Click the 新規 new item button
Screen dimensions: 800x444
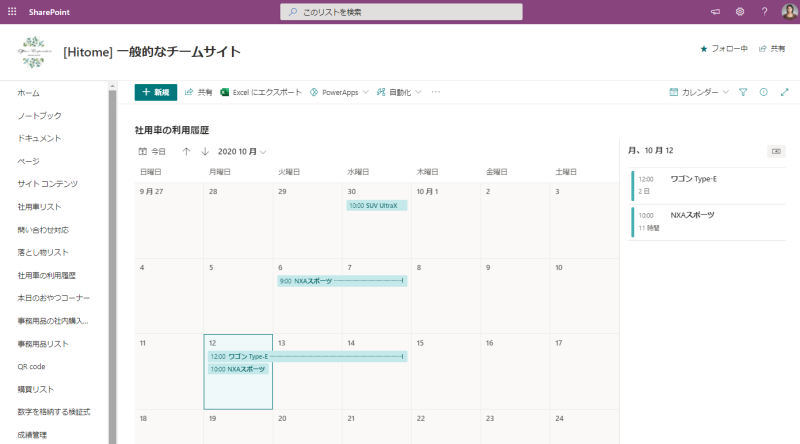pos(156,92)
